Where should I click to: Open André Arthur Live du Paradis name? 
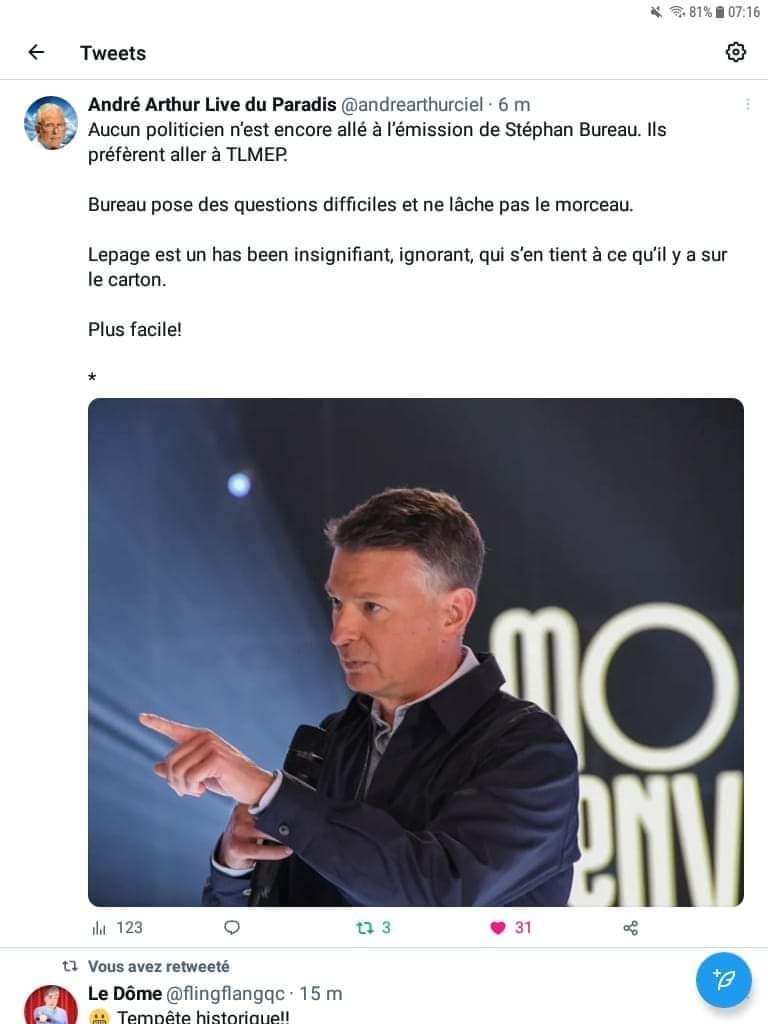(212, 104)
